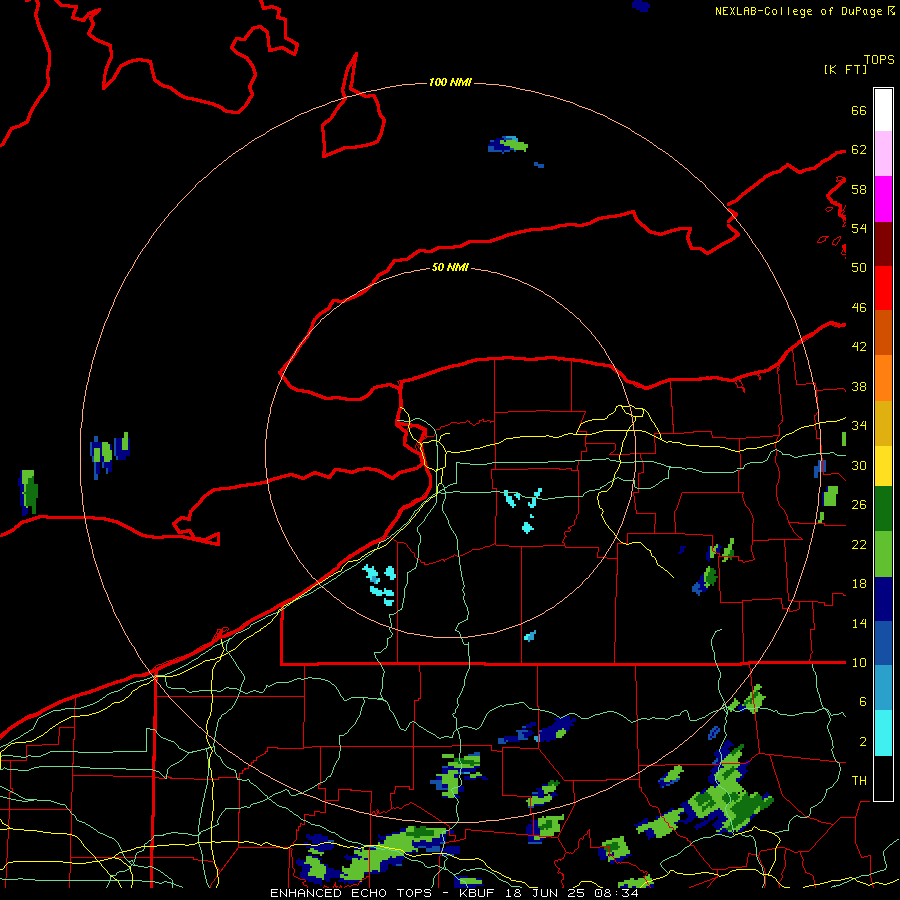Click the 'TOPS' legend title

(x=879, y=60)
